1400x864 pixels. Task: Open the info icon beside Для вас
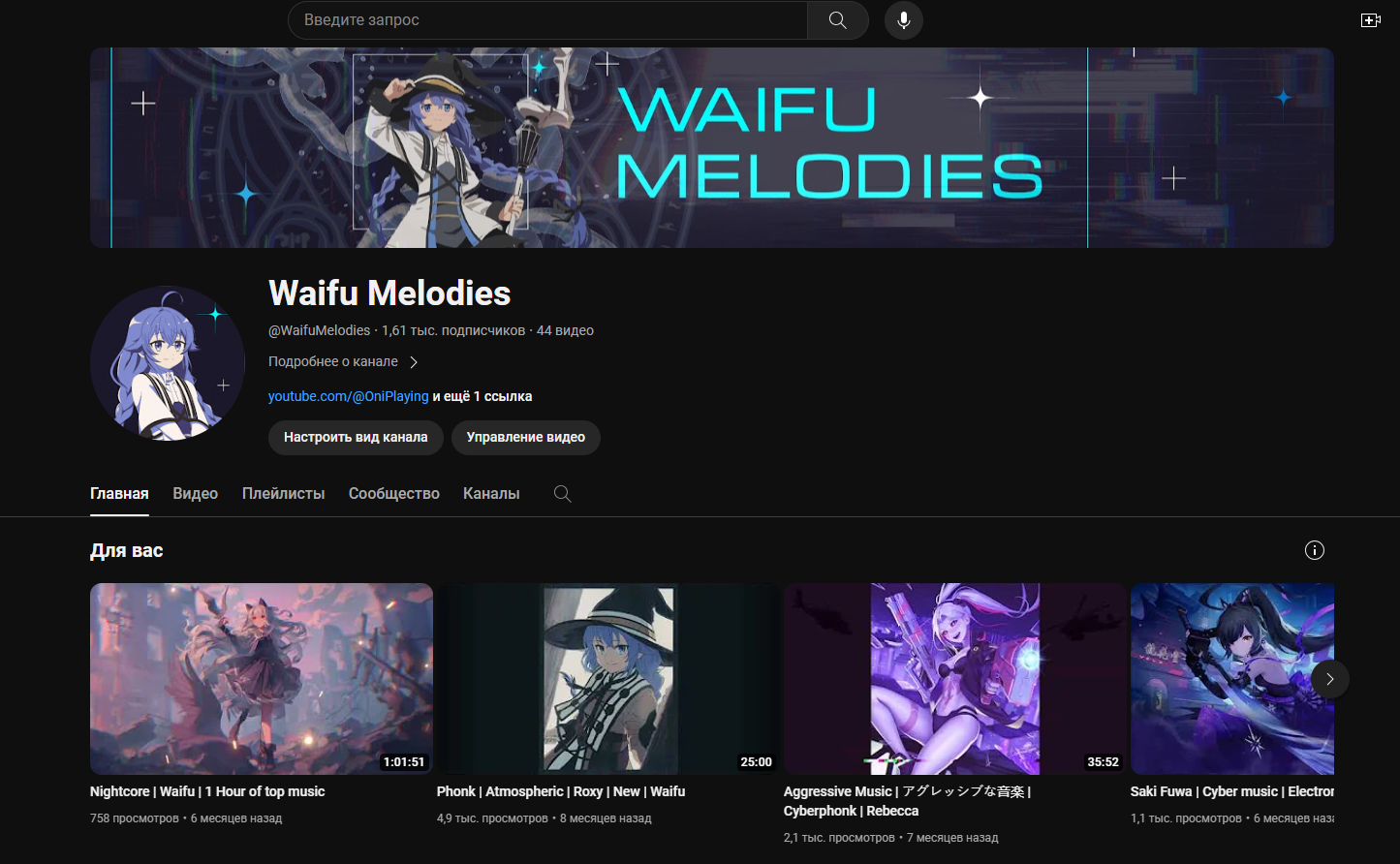(x=1315, y=550)
